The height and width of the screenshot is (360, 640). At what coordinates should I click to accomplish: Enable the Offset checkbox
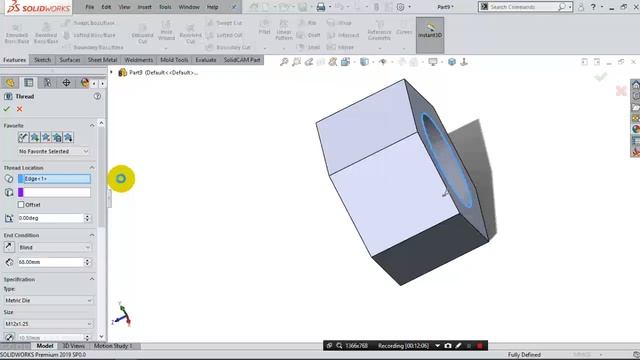21,204
